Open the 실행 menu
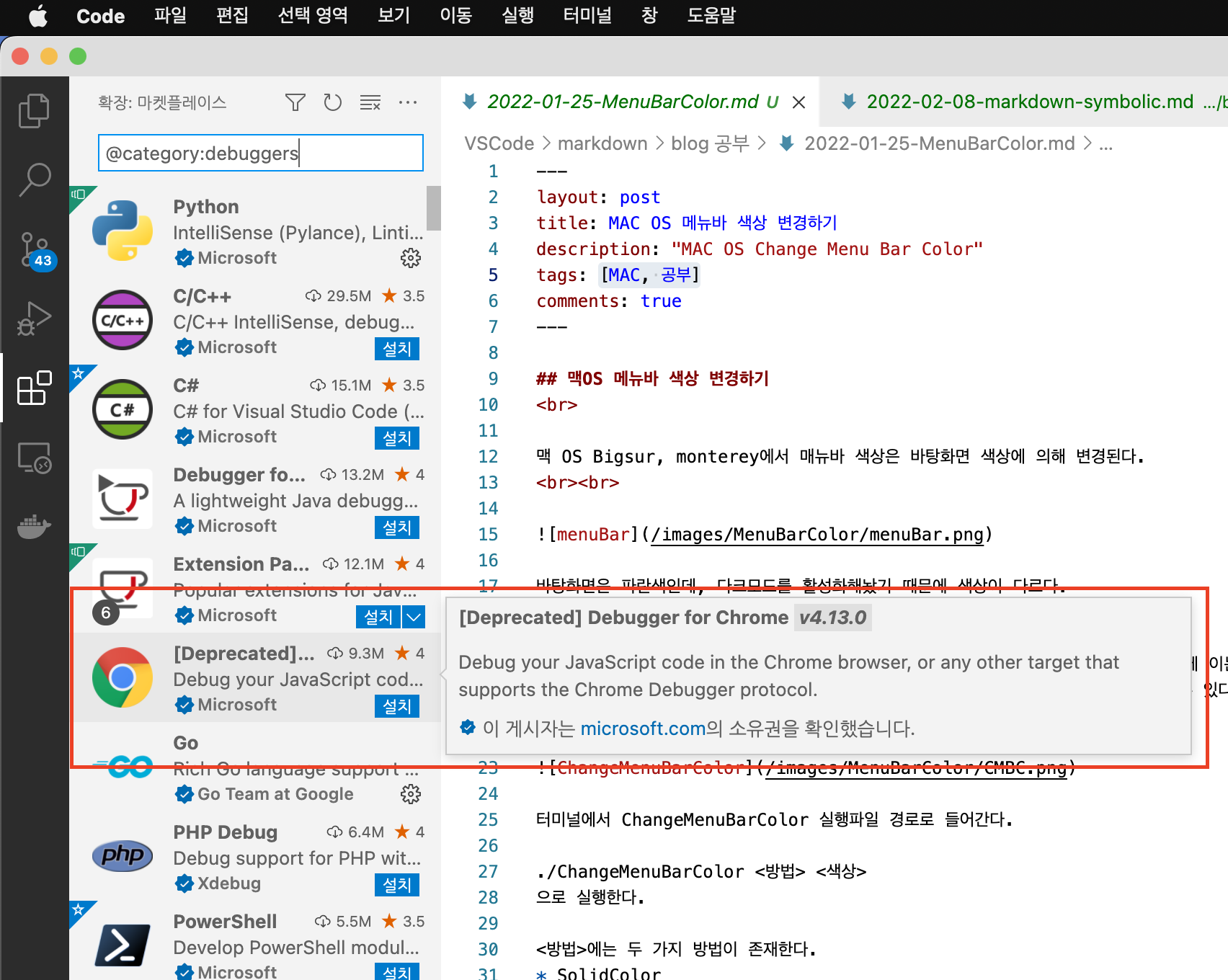The image size is (1228, 980). [x=517, y=15]
